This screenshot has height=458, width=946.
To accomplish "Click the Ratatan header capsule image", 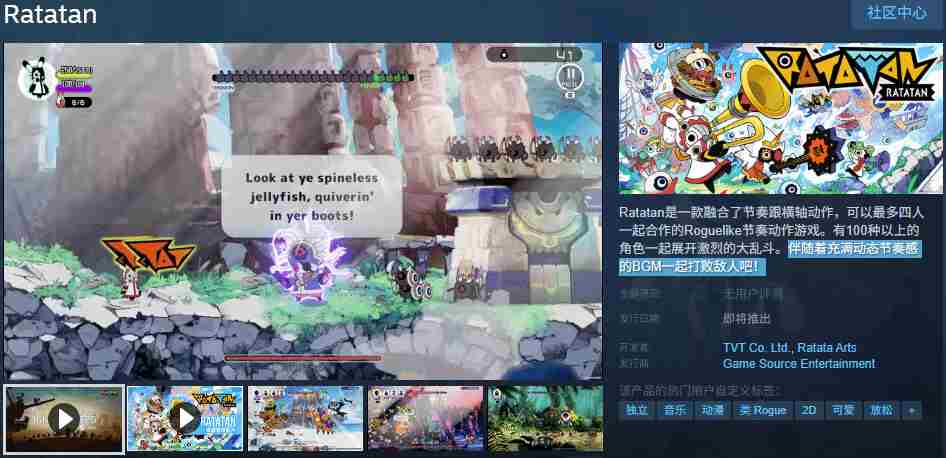I will (780, 118).
